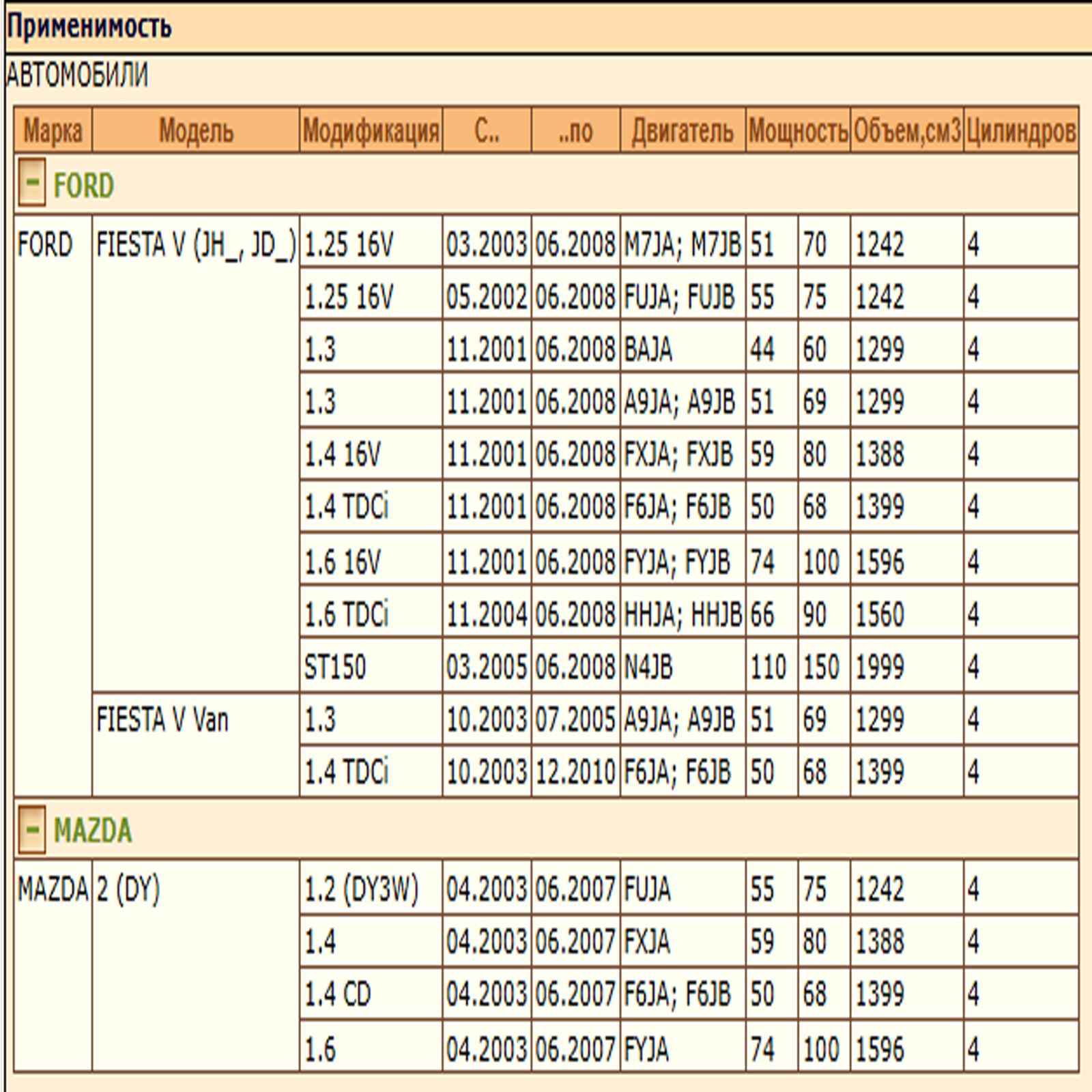The height and width of the screenshot is (1092, 1092).
Task: Click the Цилиндров column header
Action: [x=1021, y=130]
